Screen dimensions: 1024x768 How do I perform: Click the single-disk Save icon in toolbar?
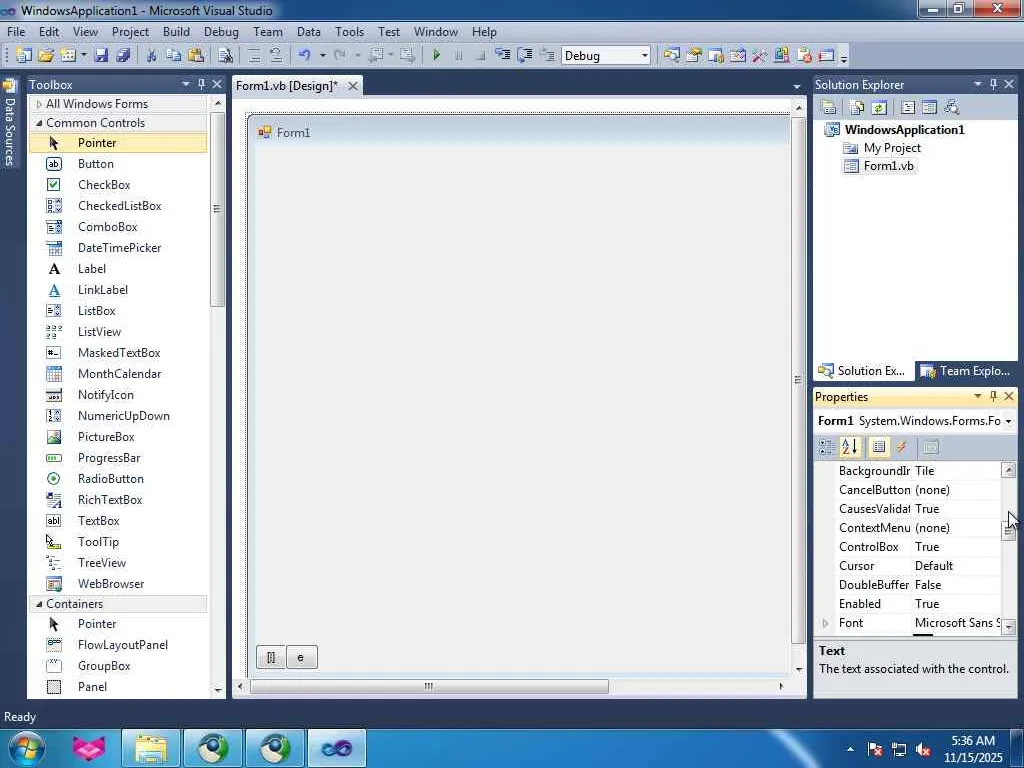[101, 56]
